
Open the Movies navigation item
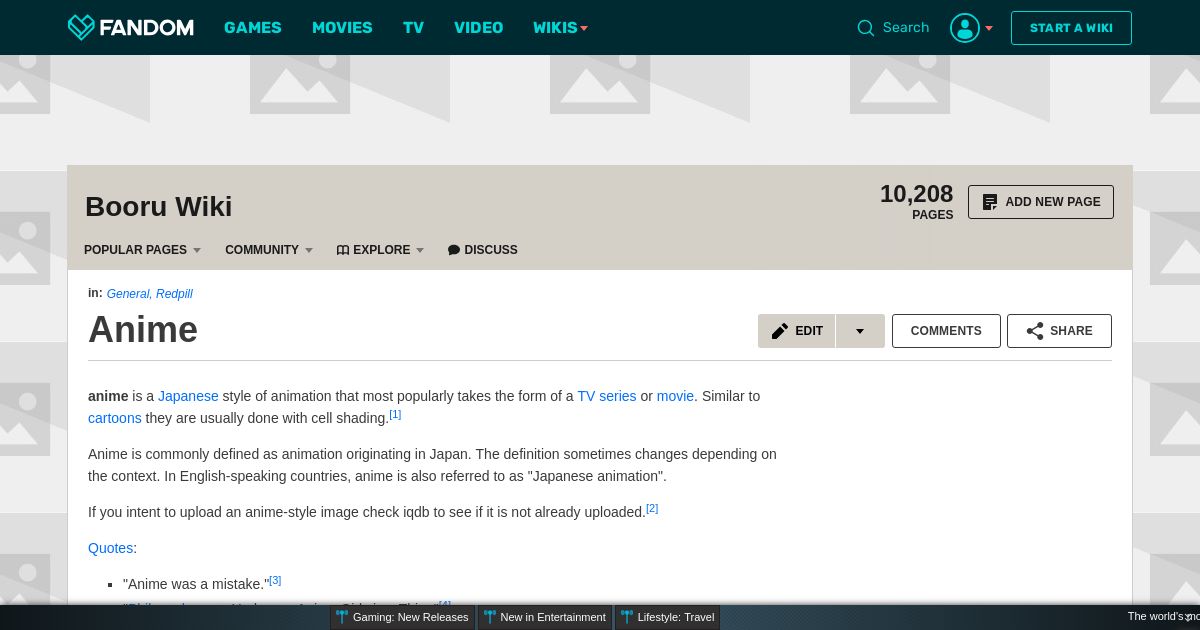pyautogui.click(x=342, y=28)
